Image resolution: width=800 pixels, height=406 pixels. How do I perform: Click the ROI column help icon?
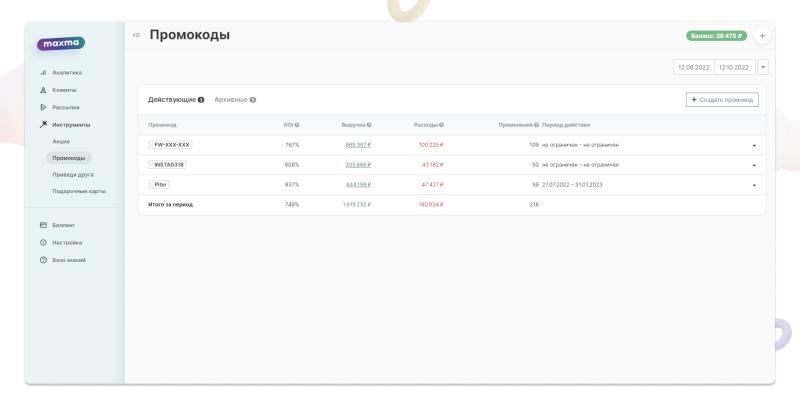[x=298, y=125]
